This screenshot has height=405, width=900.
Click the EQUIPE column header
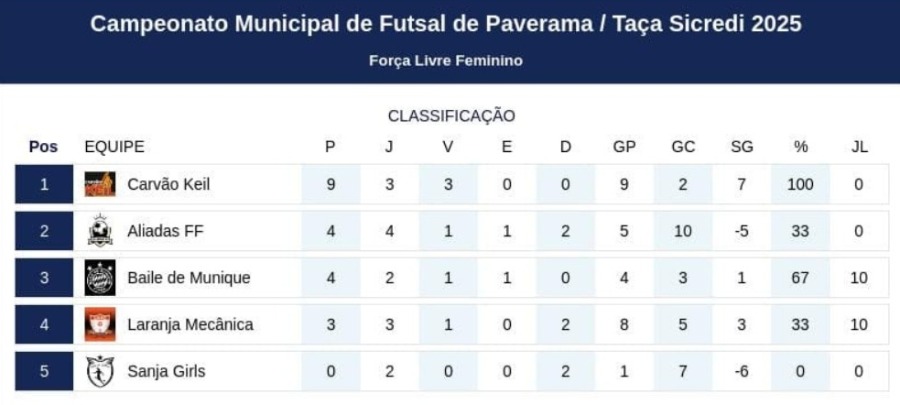click(x=114, y=147)
